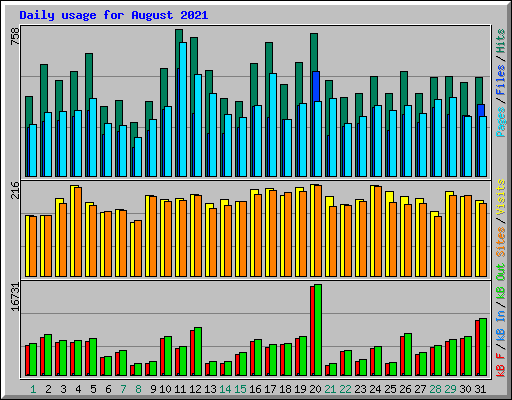Click the 'Files' legend word

point(501,79)
